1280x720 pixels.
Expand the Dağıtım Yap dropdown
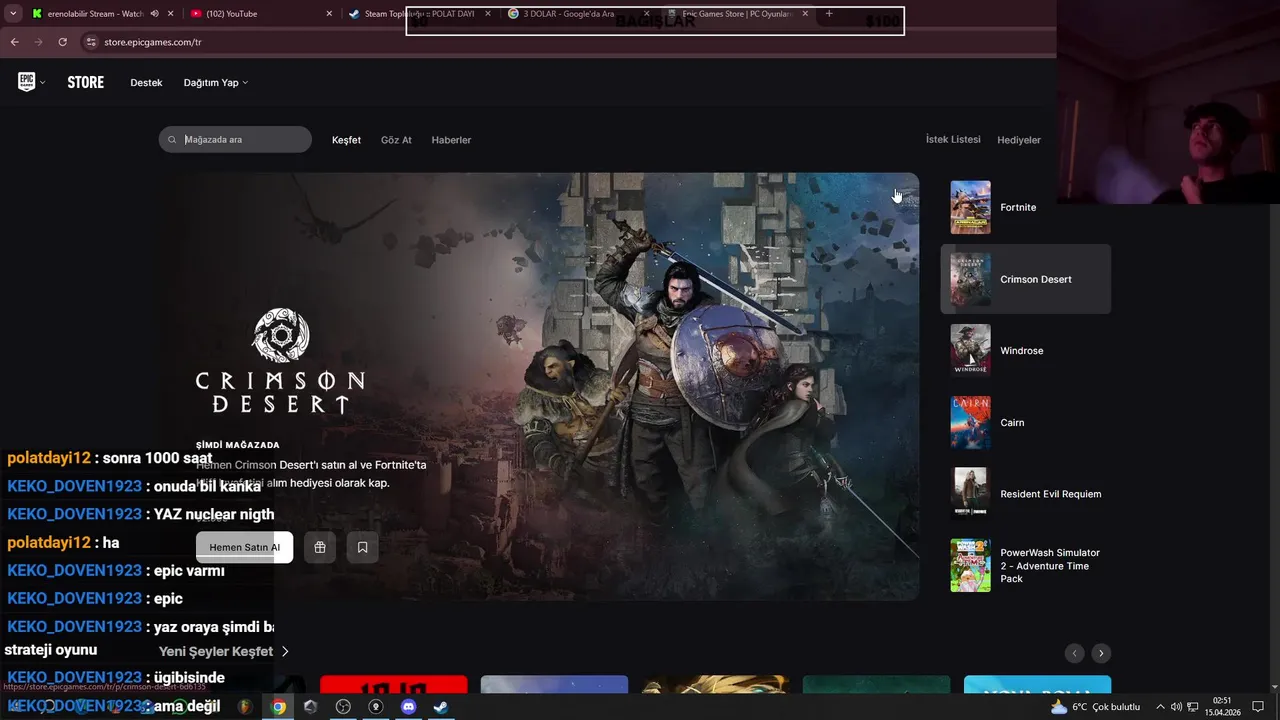(x=215, y=83)
